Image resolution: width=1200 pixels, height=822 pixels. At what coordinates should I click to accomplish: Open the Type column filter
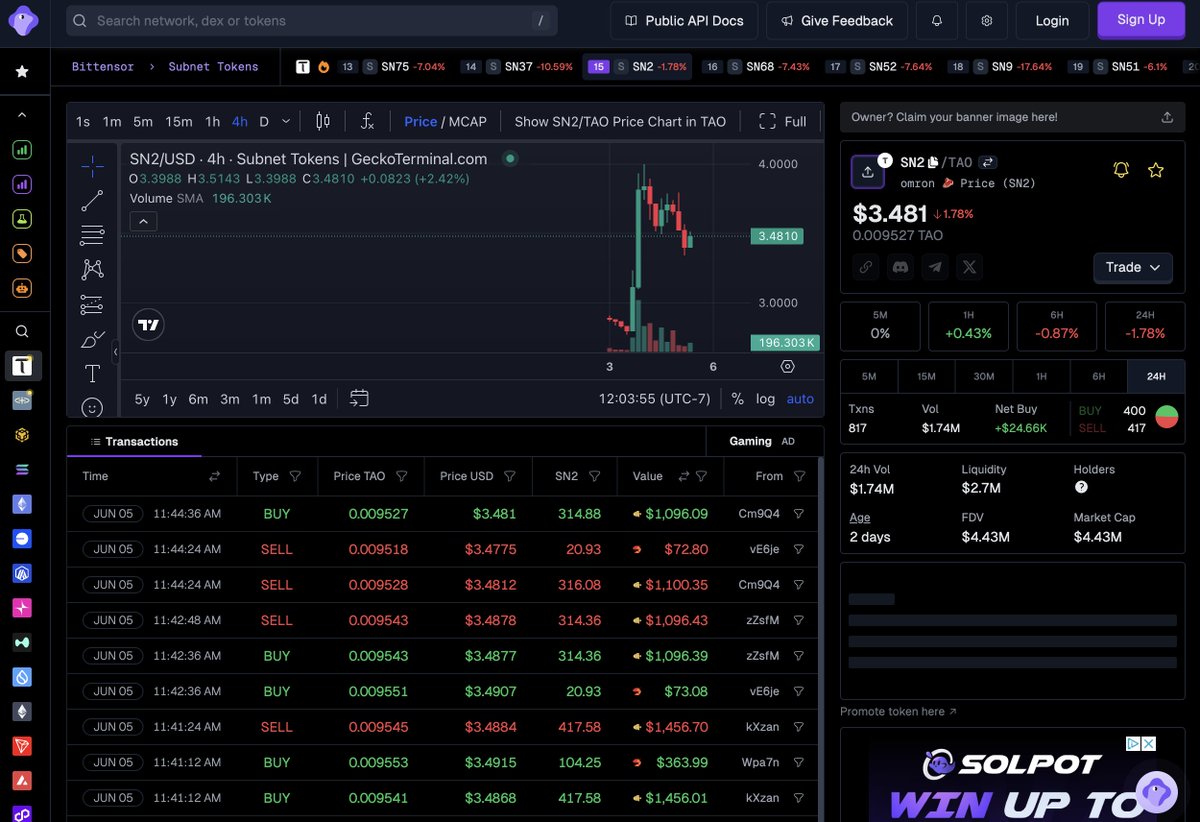click(x=295, y=476)
